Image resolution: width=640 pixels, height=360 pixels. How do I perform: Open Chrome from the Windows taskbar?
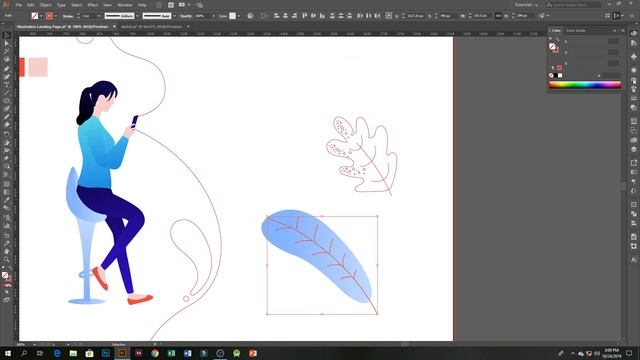point(155,353)
